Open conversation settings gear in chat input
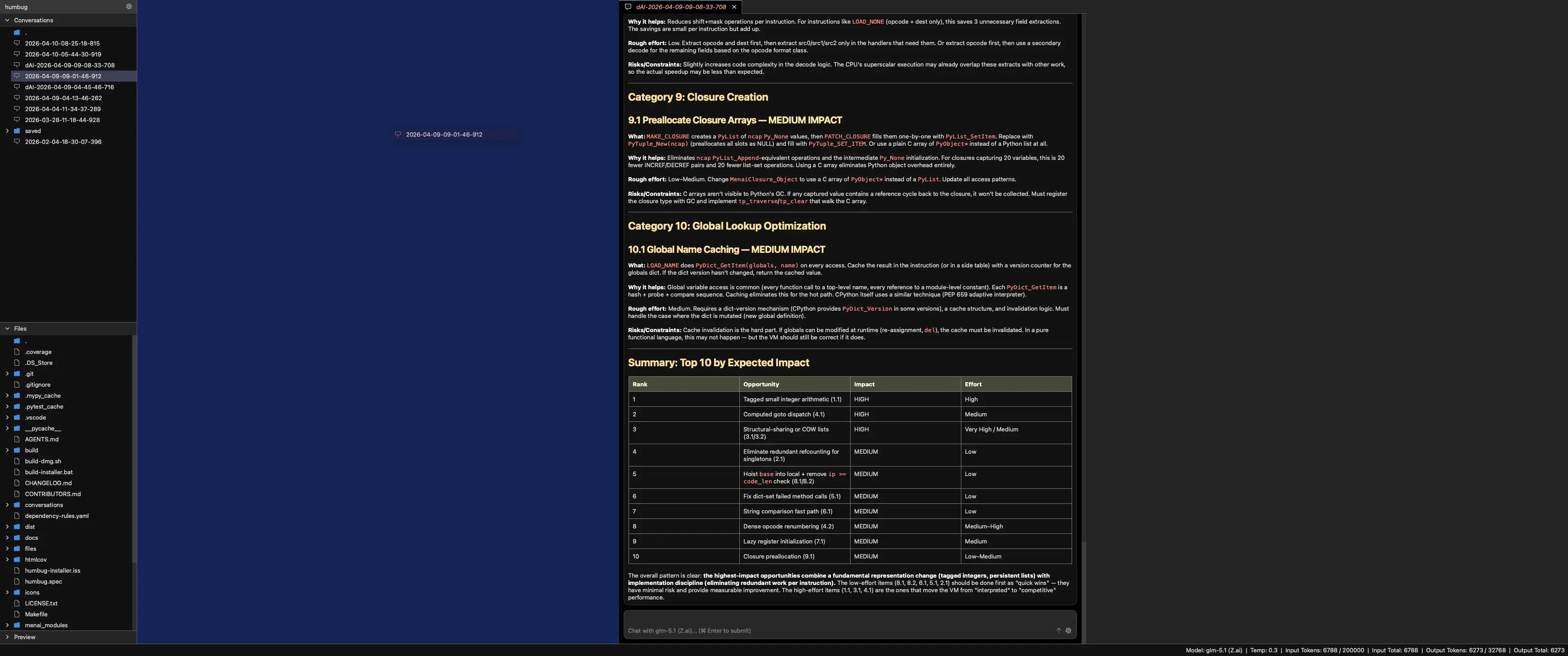This screenshot has width=1568, height=656. tap(1068, 630)
